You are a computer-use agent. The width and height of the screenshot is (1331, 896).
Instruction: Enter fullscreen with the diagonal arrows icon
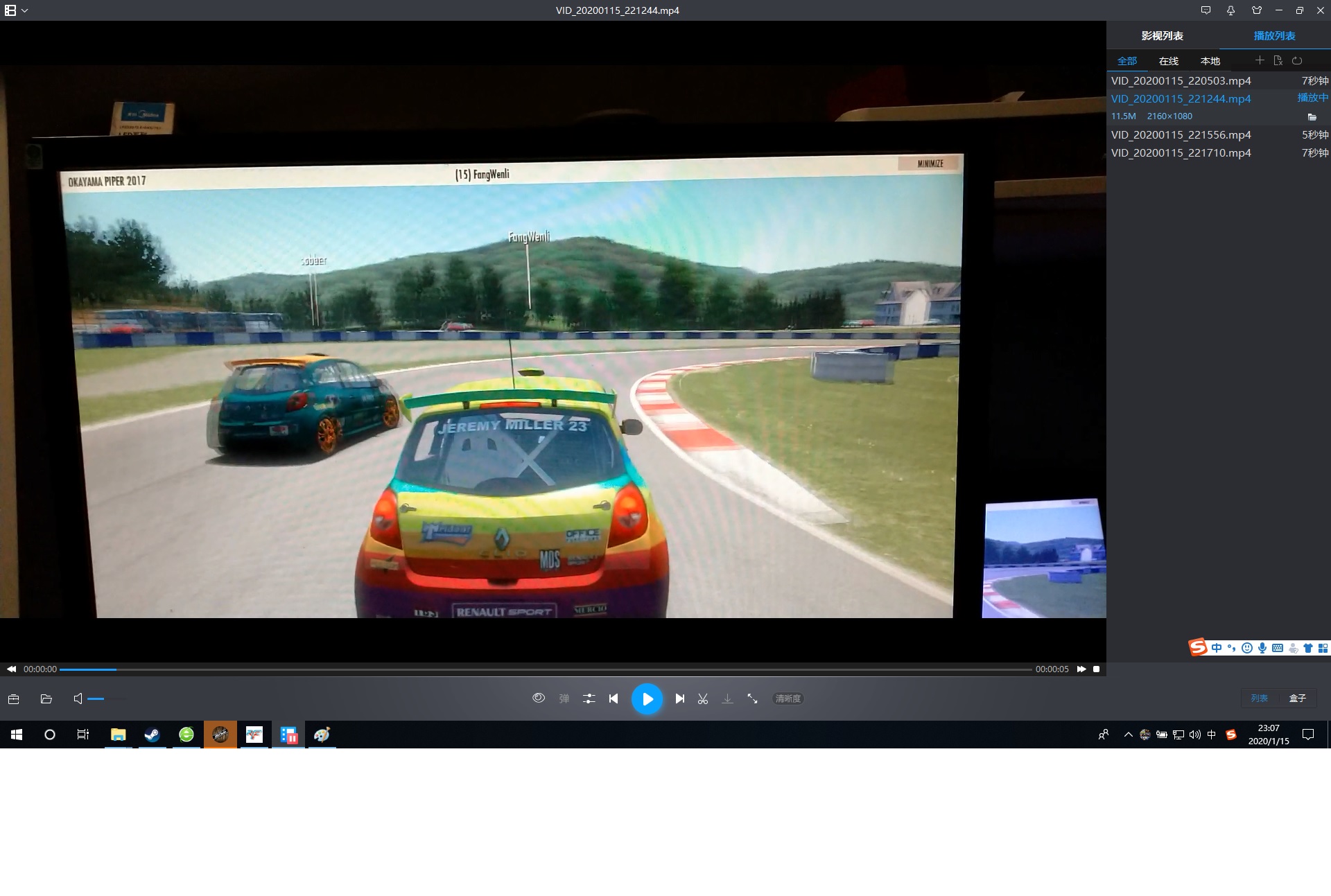click(752, 699)
